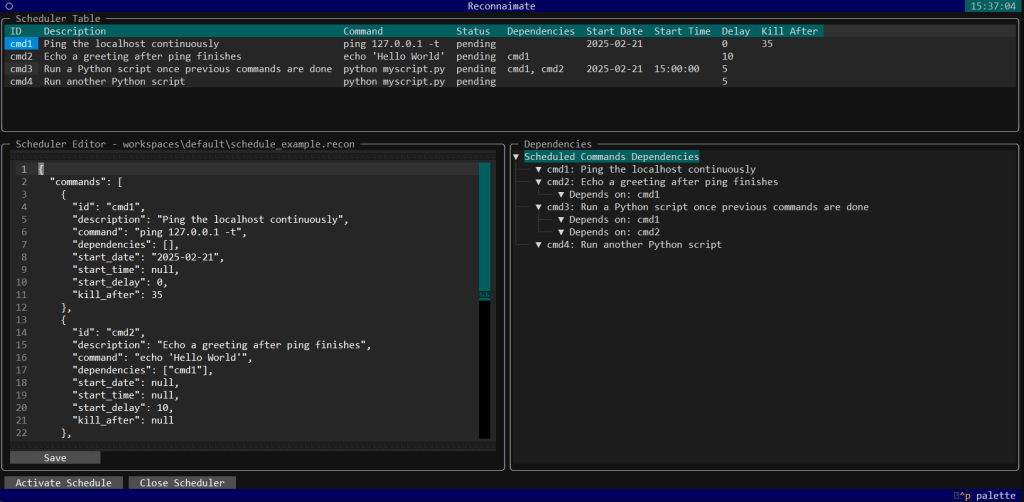Image resolution: width=1024 pixels, height=502 pixels.
Task: Click the editor's vertical scrollbar thumb
Action: pyautogui.click(x=485, y=230)
